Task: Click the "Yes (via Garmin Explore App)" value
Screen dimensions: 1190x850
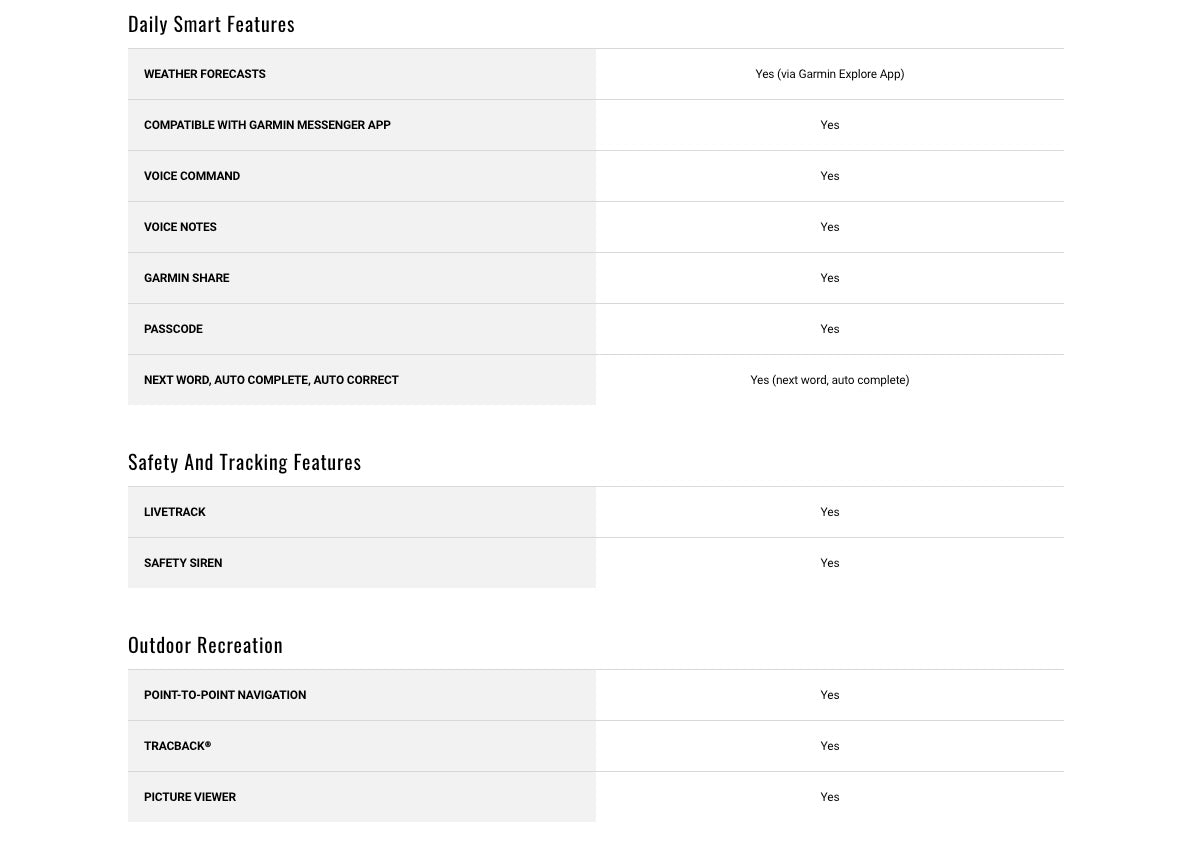Action: 829,74
